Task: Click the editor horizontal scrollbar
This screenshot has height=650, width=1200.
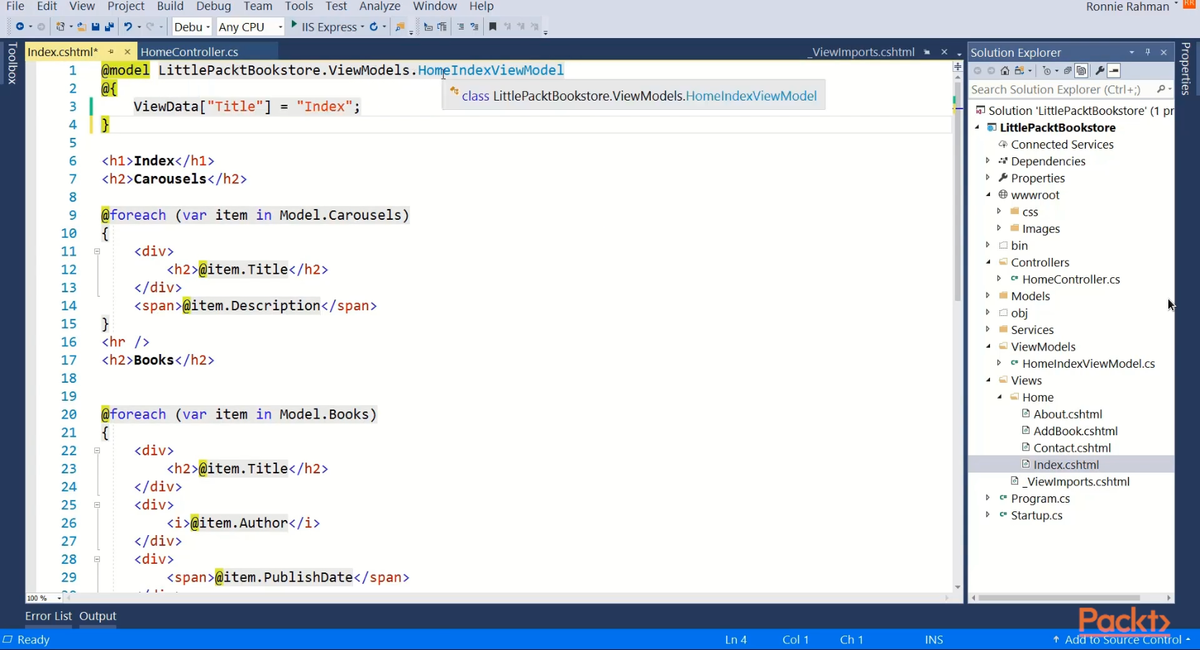Action: [505, 598]
